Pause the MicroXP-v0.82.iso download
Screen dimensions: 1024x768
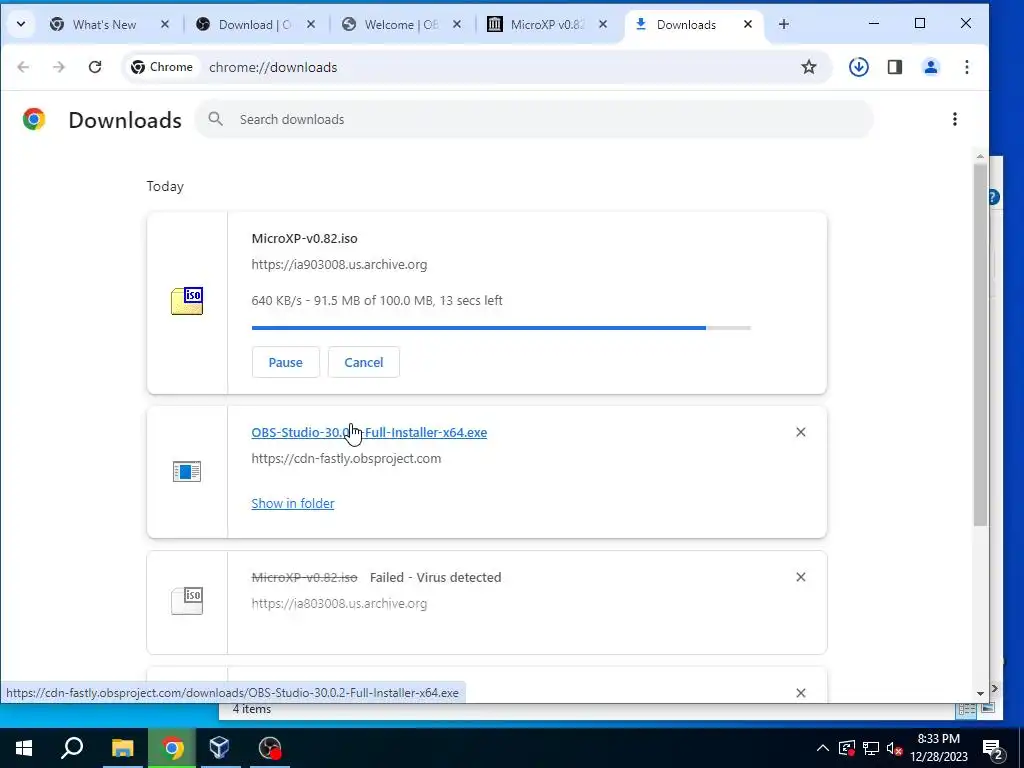285,362
